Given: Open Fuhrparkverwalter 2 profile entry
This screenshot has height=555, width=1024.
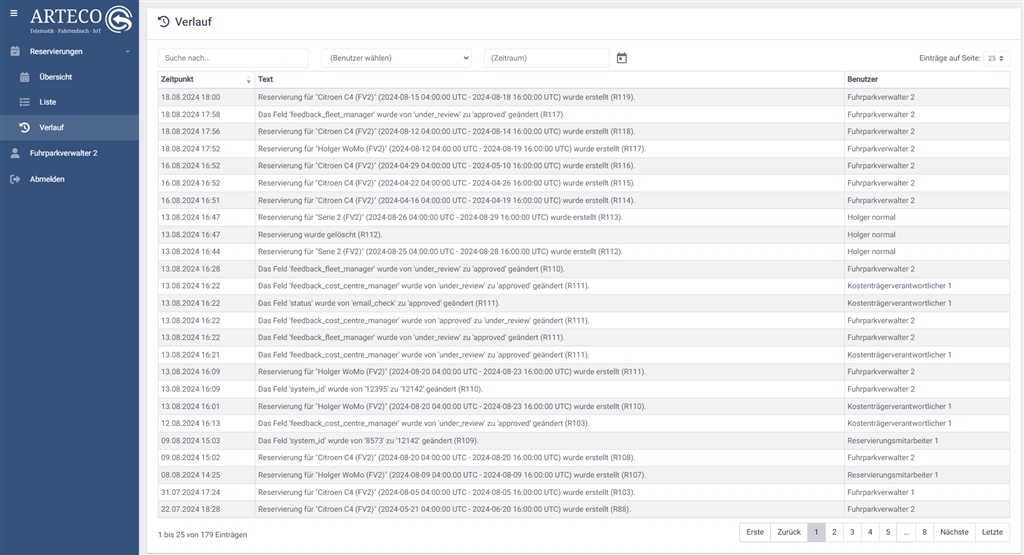Looking at the screenshot, I should tap(63, 153).
